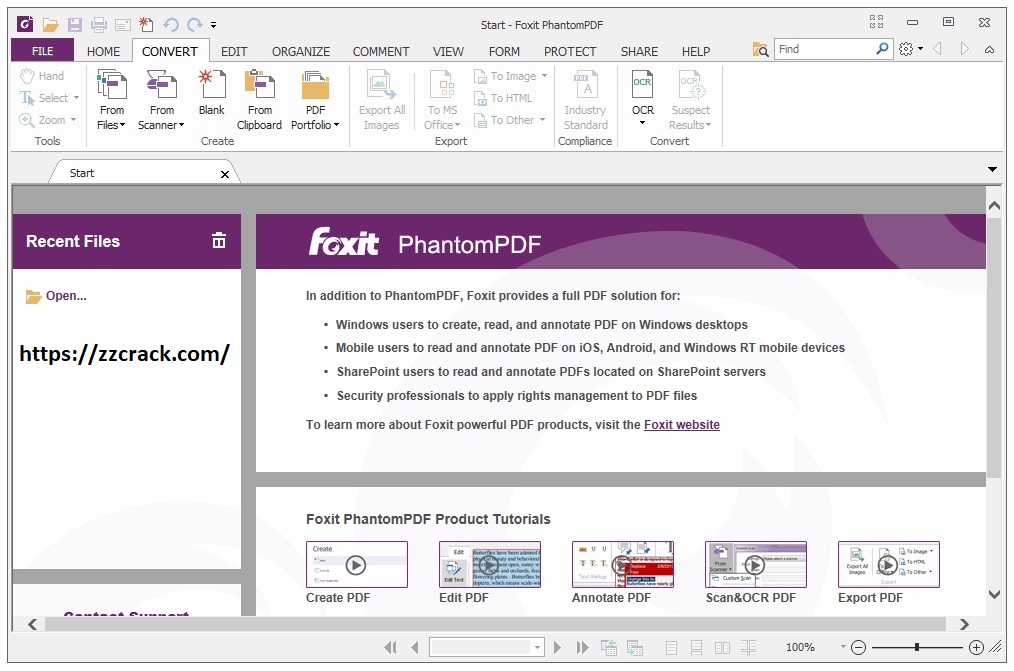Switch to the COMMENT ribbon tab
The width and height of the screenshot is (1014, 671).
[381, 51]
